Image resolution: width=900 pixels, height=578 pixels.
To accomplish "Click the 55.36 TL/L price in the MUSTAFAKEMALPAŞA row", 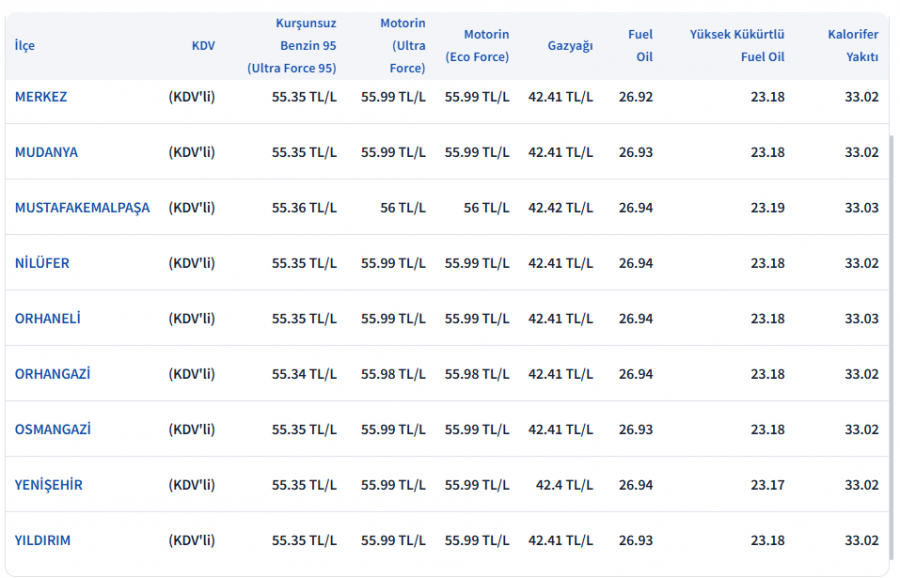I will [304, 208].
